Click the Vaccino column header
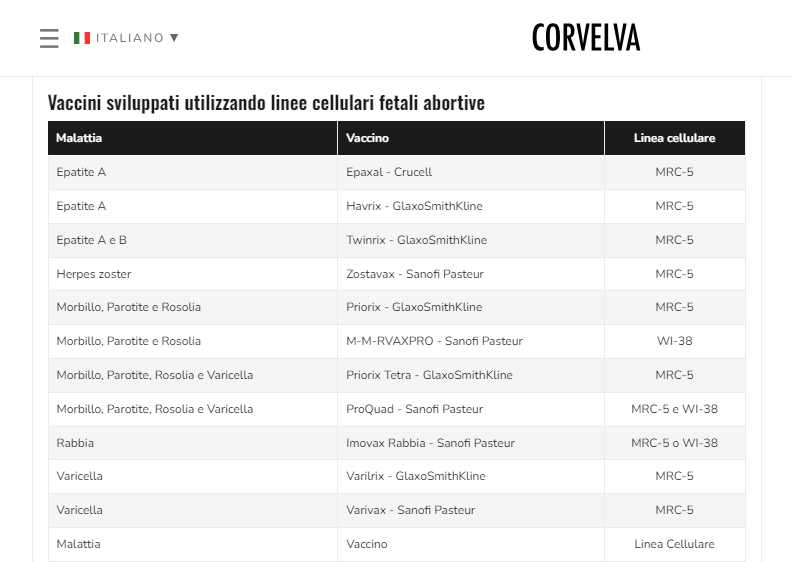The image size is (792, 562). pos(471,138)
